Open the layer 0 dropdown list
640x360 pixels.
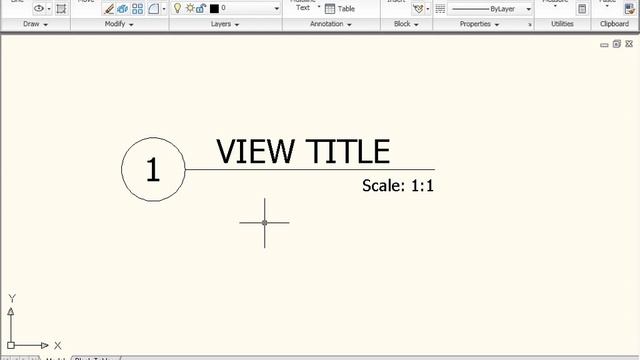[x=276, y=9]
